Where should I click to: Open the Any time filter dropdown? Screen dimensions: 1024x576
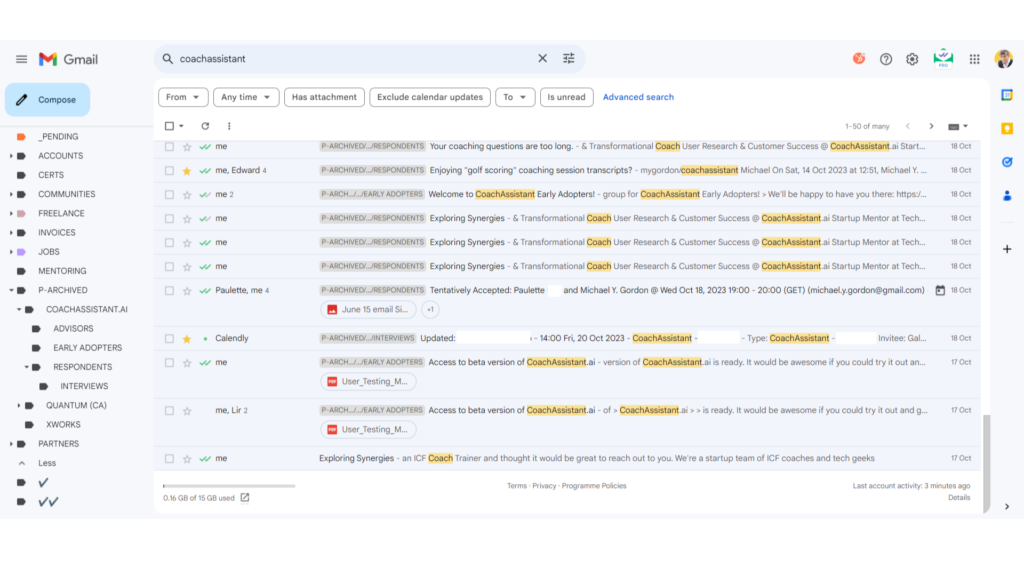point(246,97)
